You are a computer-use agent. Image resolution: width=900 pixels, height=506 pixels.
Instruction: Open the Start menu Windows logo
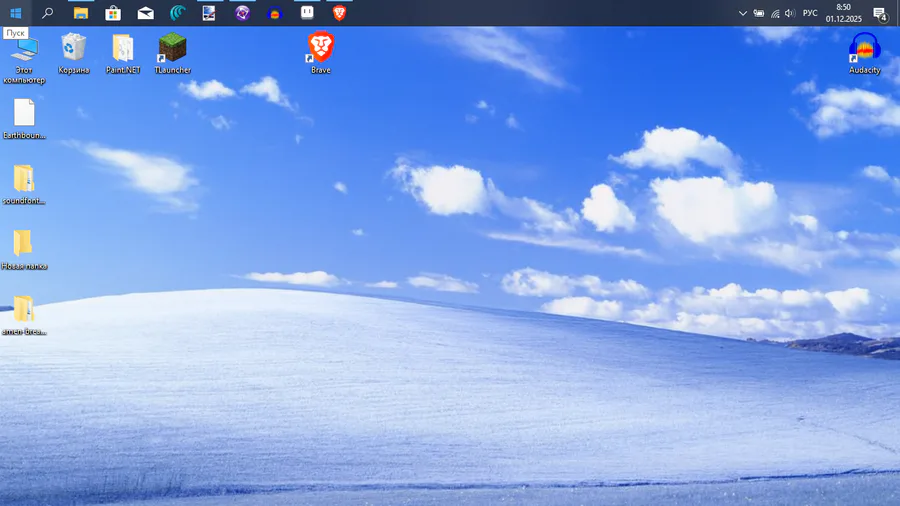pos(15,13)
